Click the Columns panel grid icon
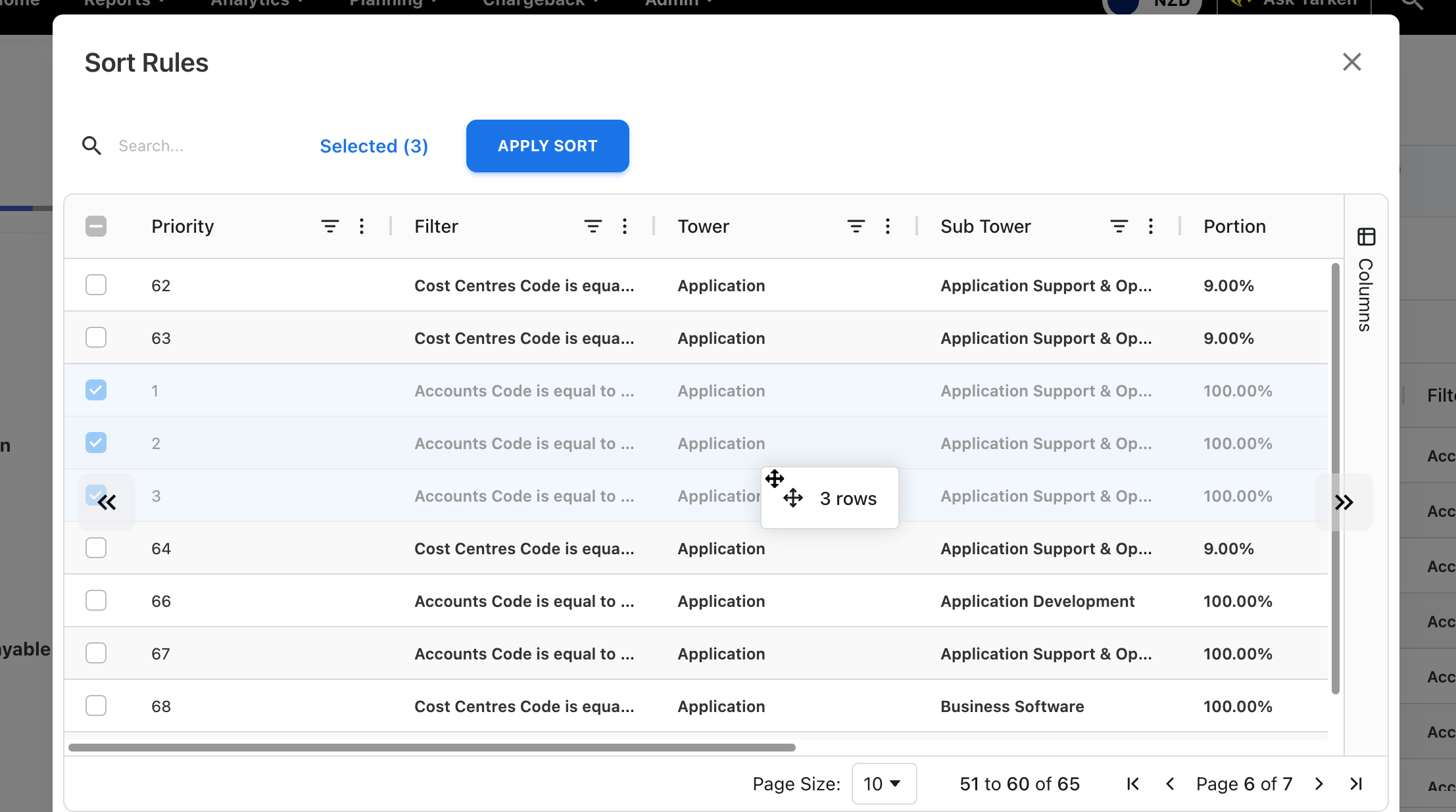1456x812 pixels. 1366,237
